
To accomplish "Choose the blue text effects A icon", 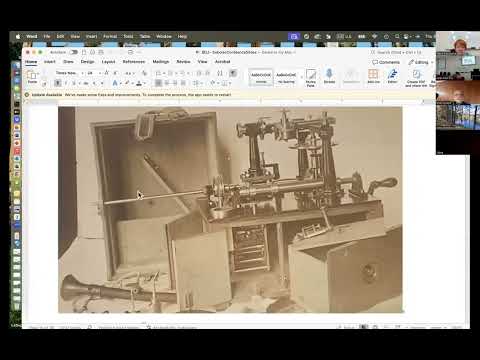I will (x=115, y=83).
